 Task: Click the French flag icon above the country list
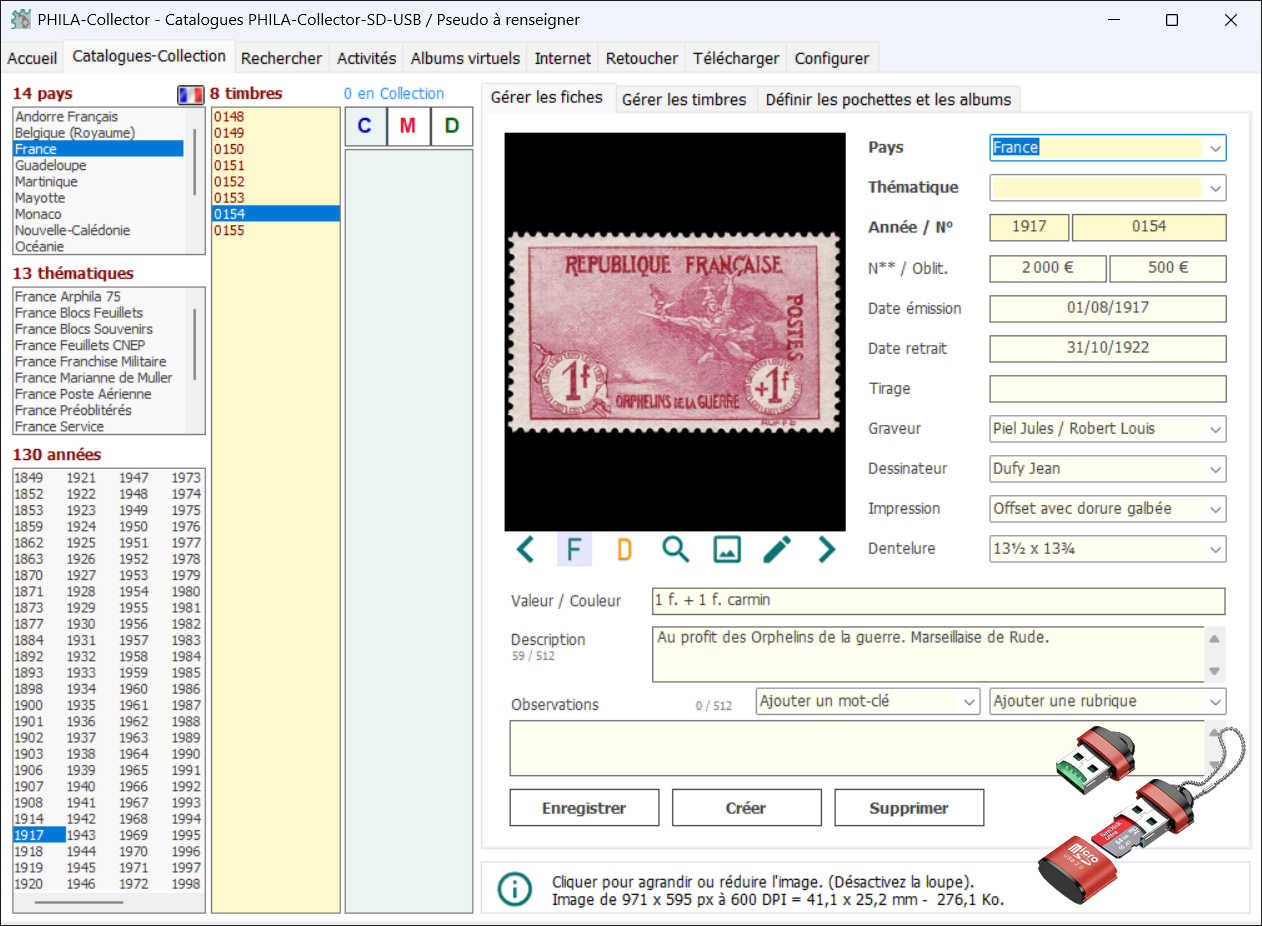tap(190, 94)
